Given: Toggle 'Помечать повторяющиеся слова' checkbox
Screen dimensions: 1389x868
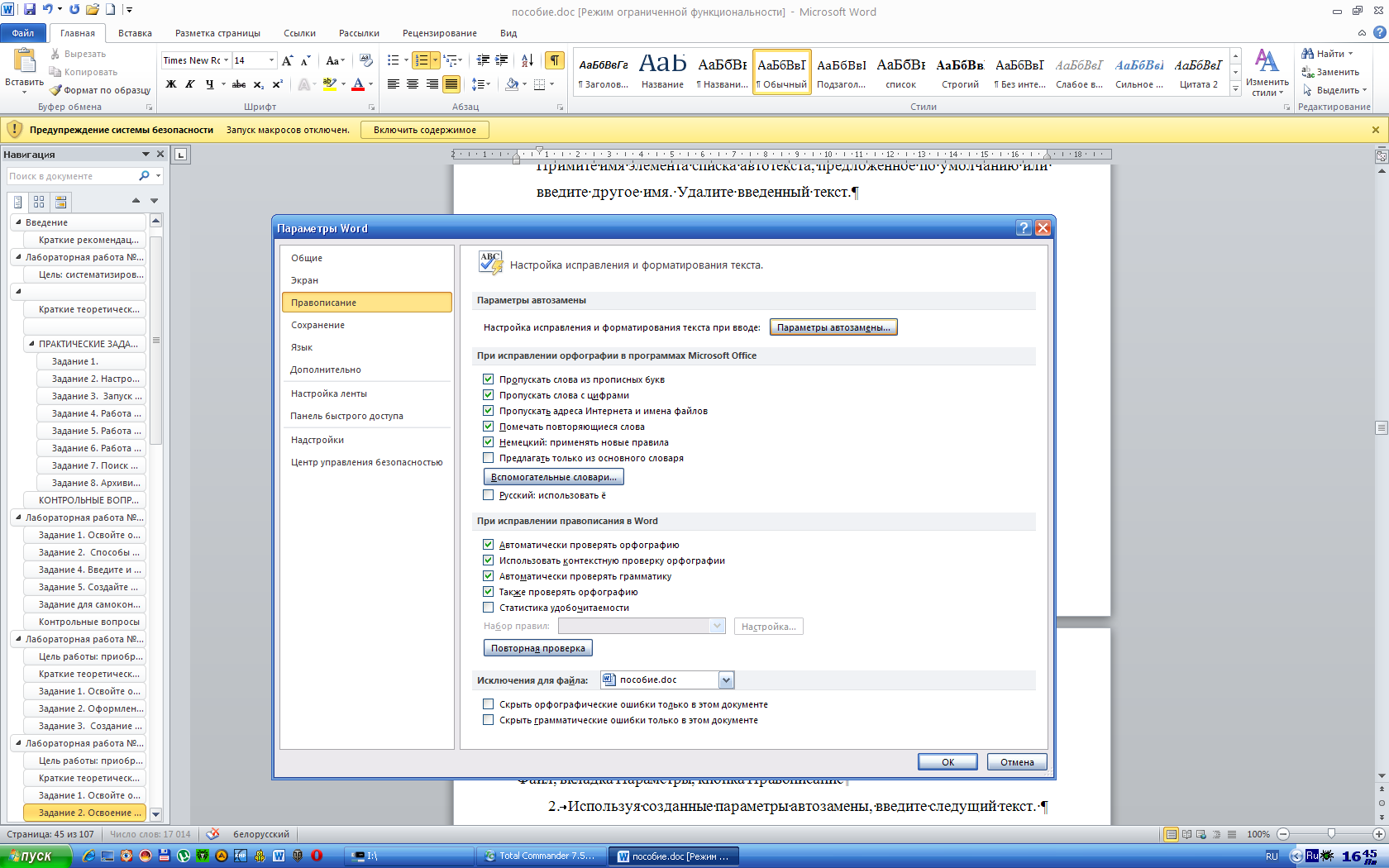Looking at the screenshot, I should click(488, 427).
